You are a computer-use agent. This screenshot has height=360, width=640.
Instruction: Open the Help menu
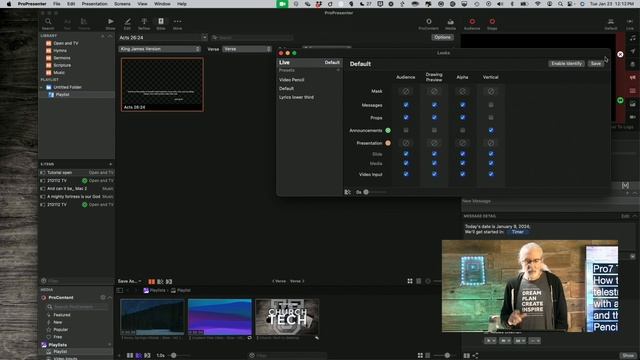point(182,4)
